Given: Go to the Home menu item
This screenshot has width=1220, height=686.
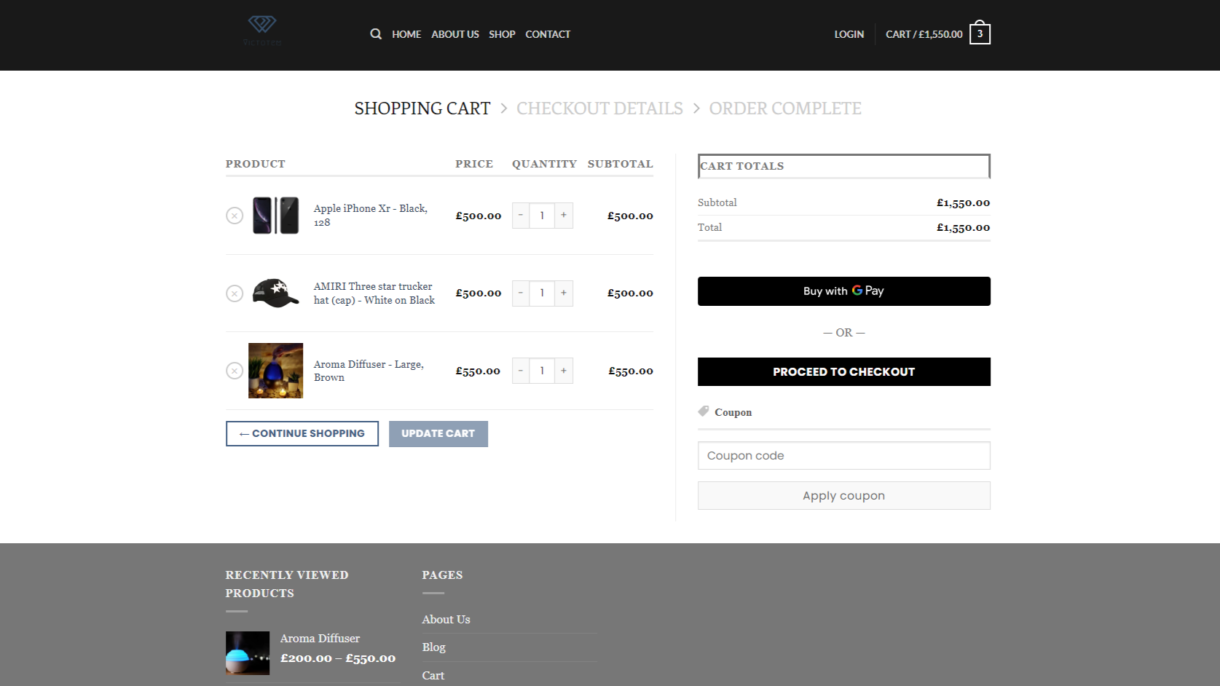Looking at the screenshot, I should point(406,34).
